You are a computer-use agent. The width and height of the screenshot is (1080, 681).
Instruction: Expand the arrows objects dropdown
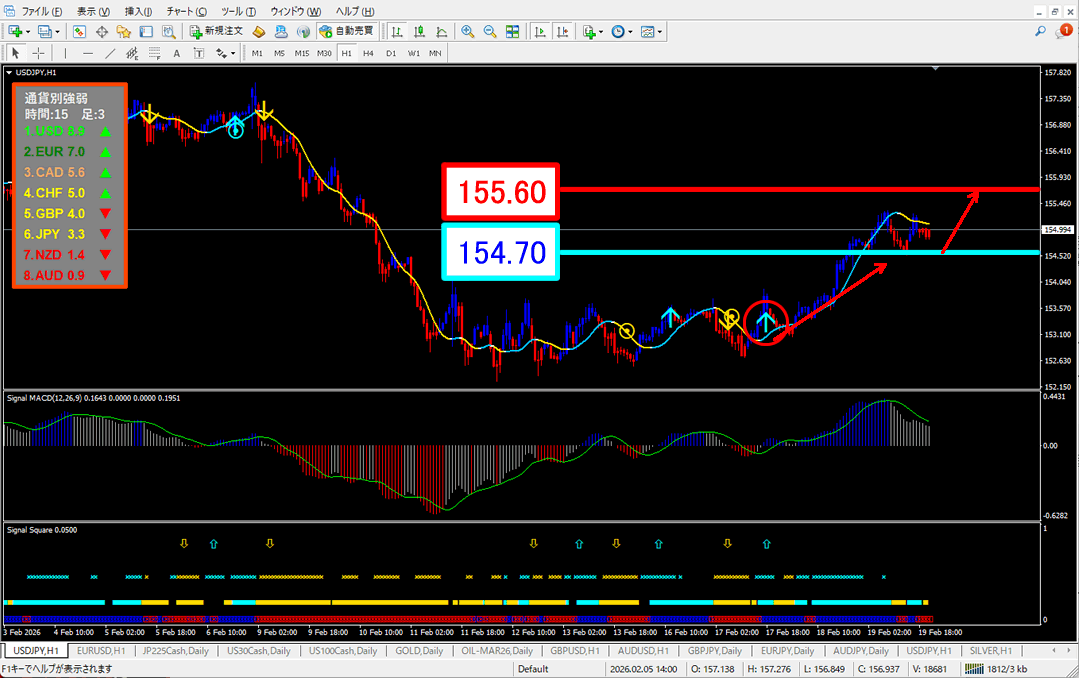235,53
